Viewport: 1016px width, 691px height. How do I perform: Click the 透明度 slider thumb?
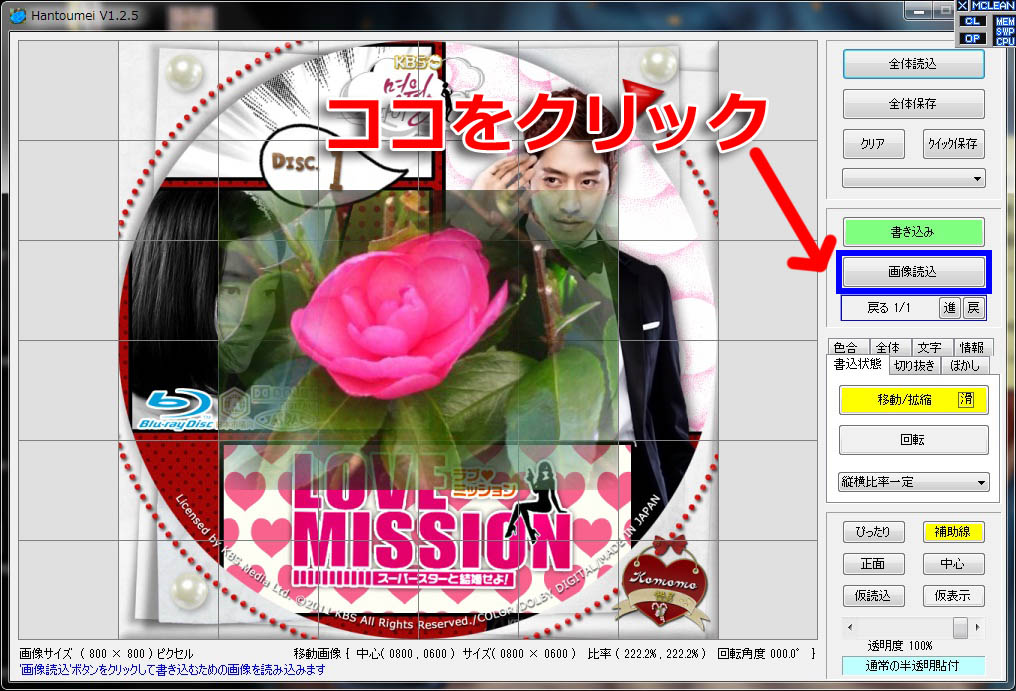coord(960,627)
